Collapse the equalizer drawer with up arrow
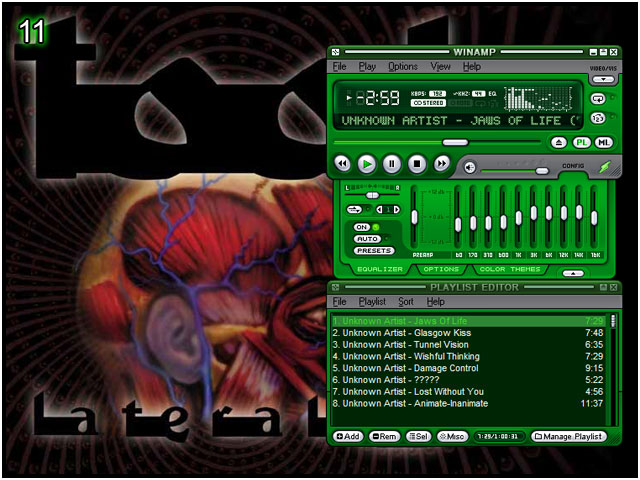The height and width of the screenshot is (480, 640). pos(573,273)
